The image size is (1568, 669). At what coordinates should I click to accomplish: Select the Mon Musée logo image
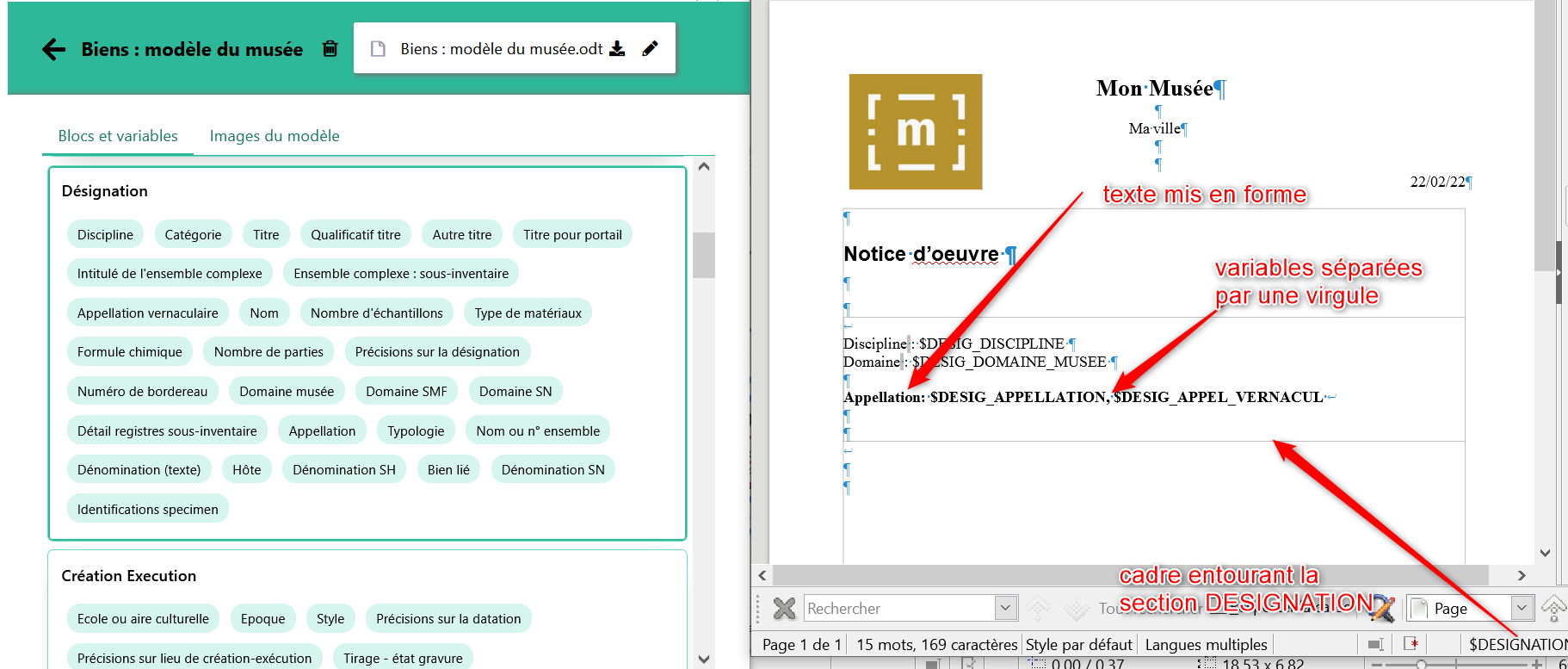point(916,132)
